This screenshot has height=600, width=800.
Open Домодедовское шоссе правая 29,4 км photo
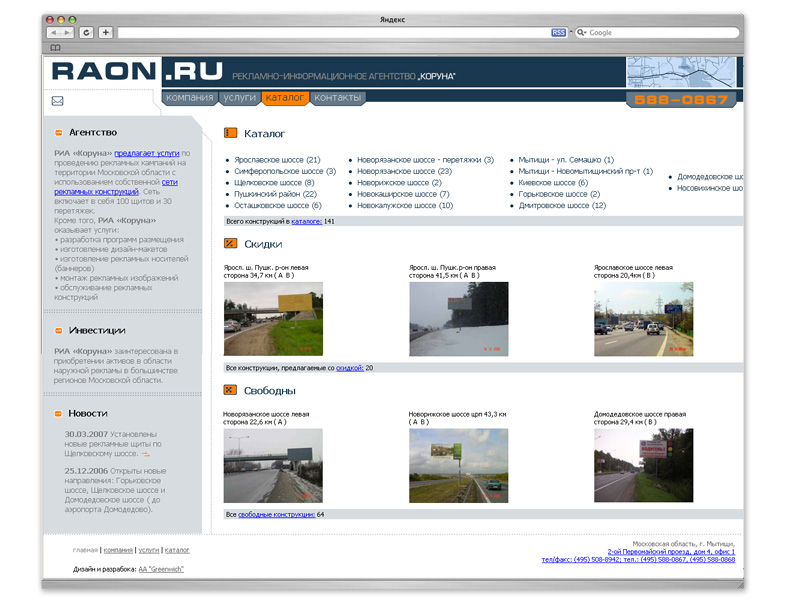[643, 465]
